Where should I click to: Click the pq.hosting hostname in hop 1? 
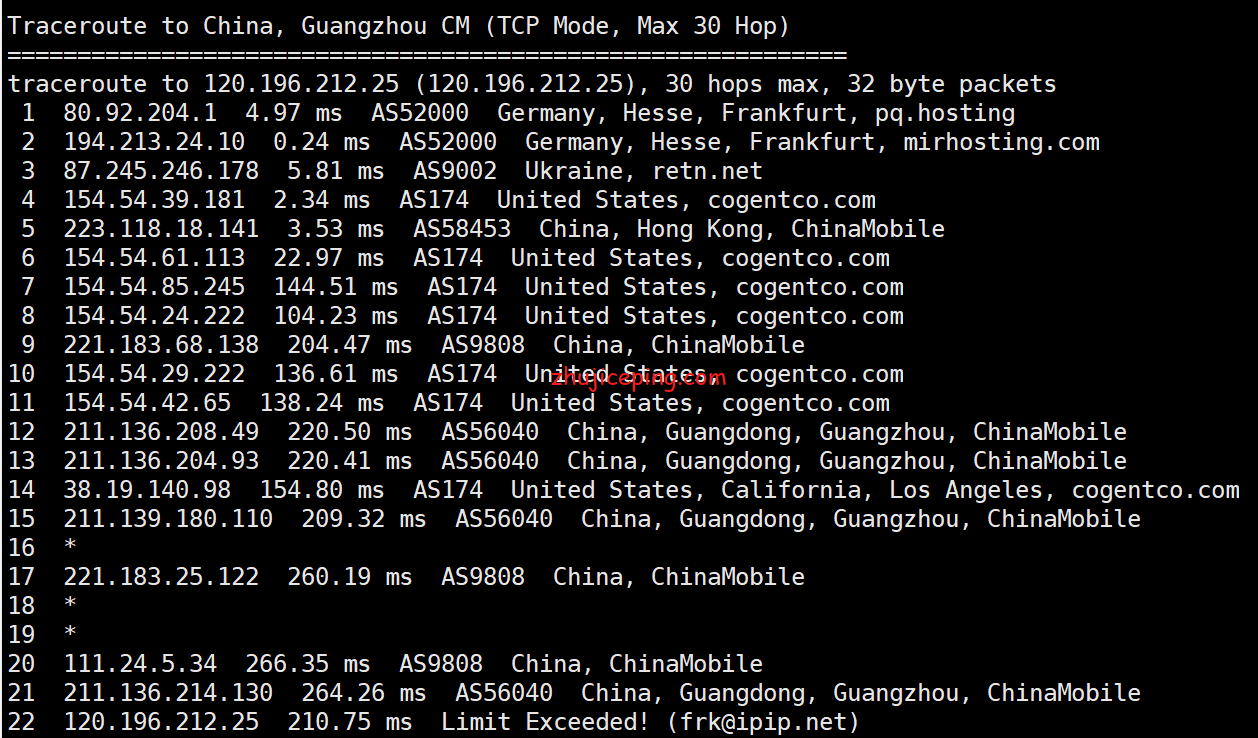coord(945,113)
